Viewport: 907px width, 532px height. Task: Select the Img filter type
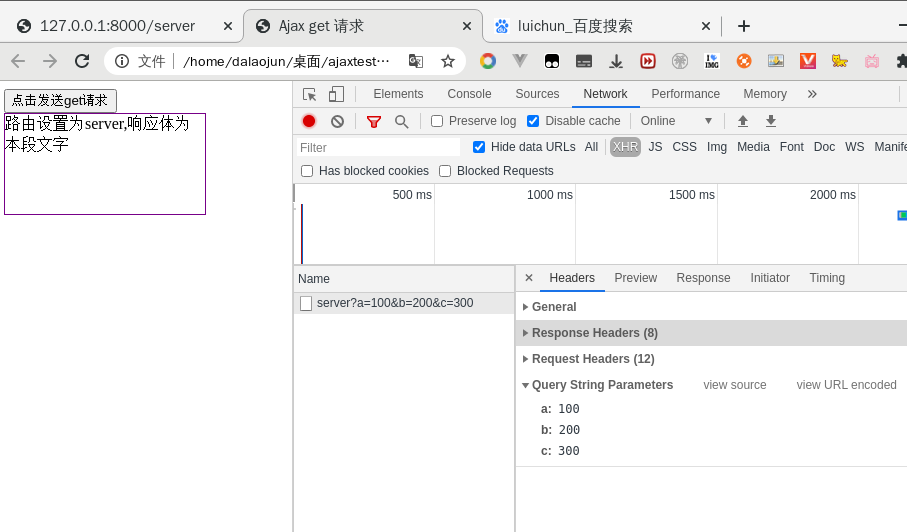tap(717, 147)
